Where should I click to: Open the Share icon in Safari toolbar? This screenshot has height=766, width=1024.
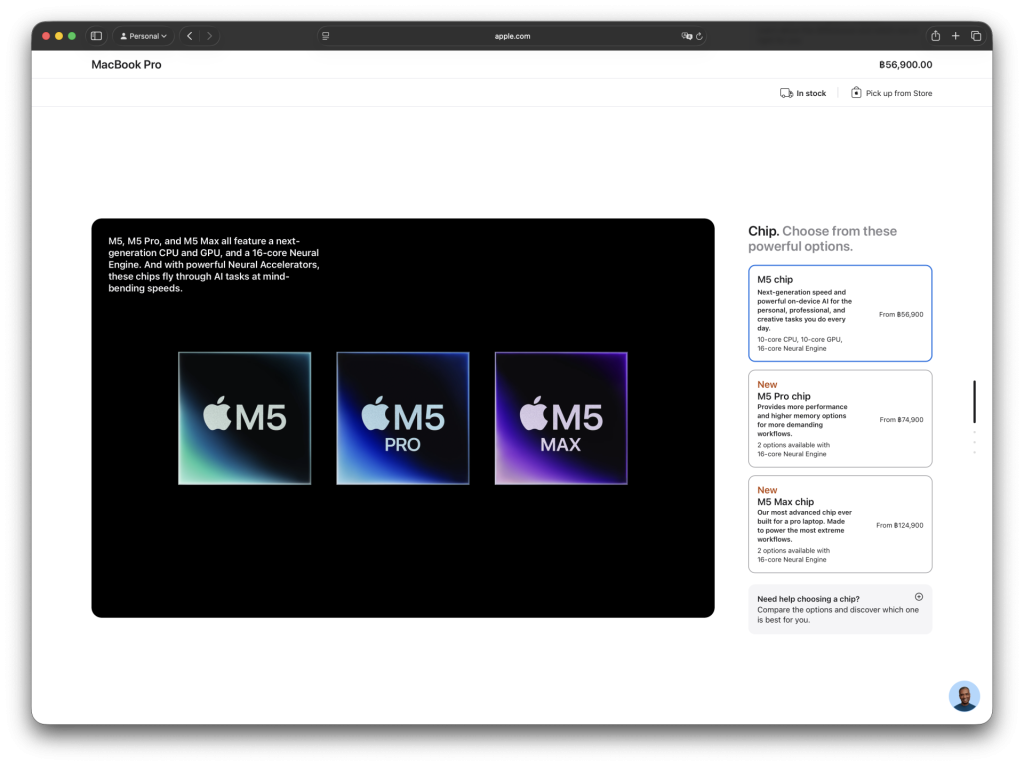pyautogui.click(x=935, y=36)
